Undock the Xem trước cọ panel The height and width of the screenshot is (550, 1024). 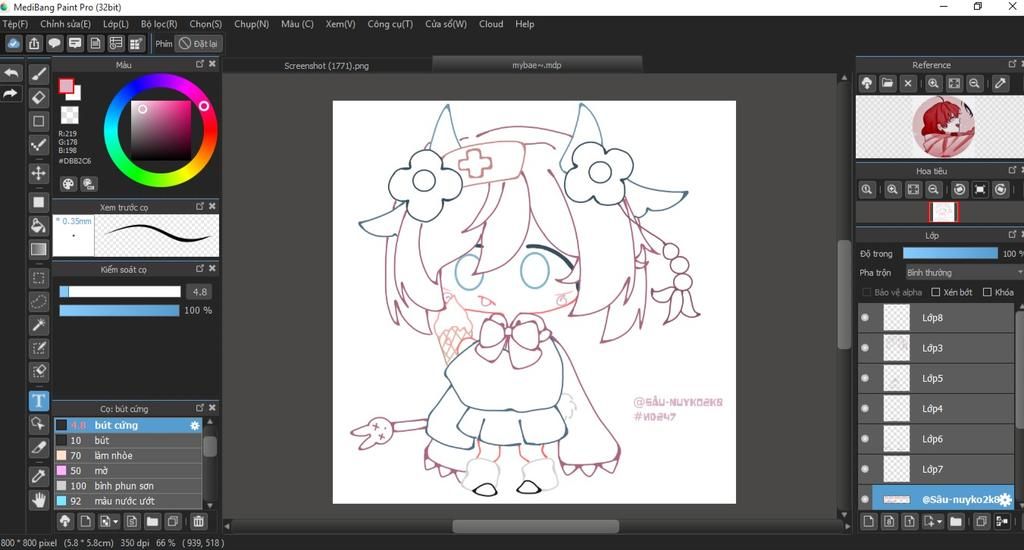point(200,206)
